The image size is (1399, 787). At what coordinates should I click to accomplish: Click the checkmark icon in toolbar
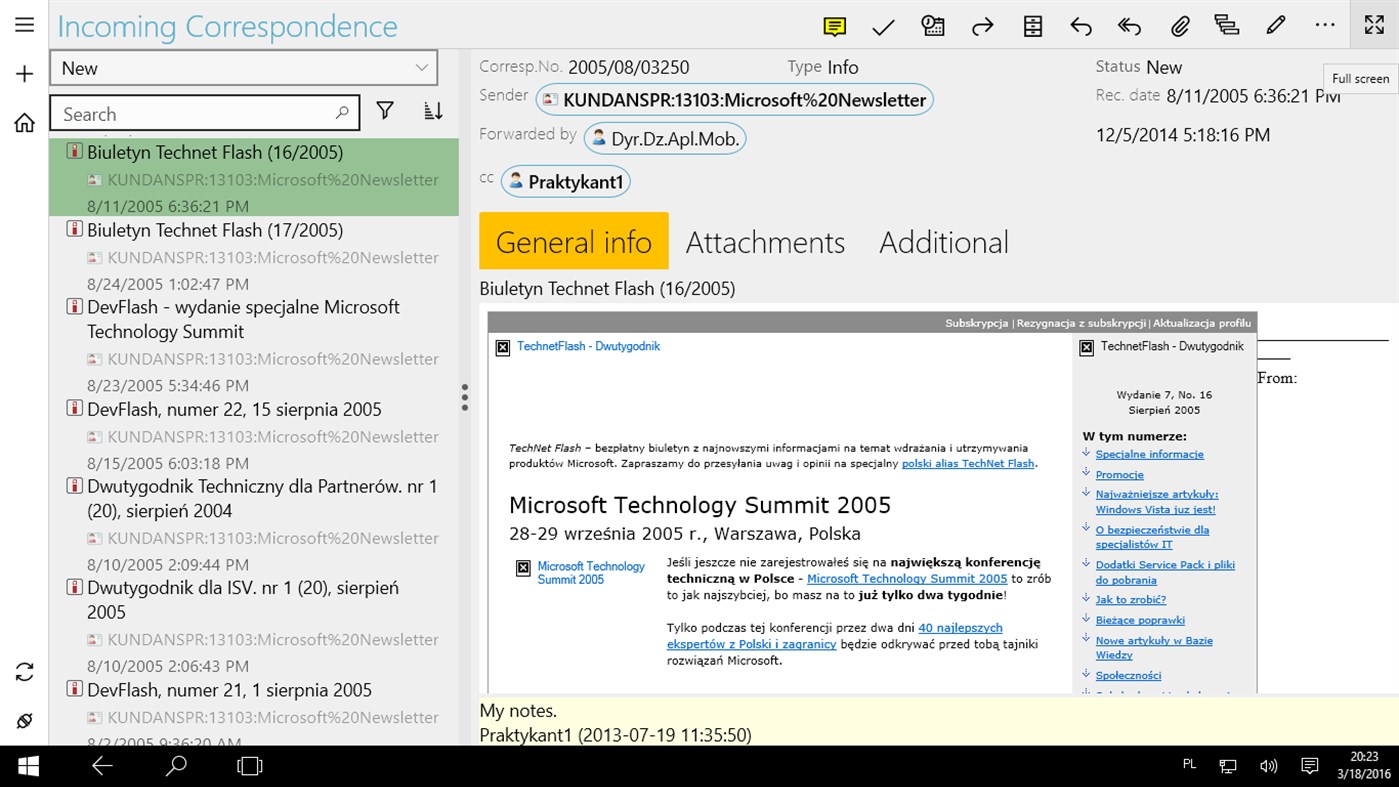[x=883, y=27]
